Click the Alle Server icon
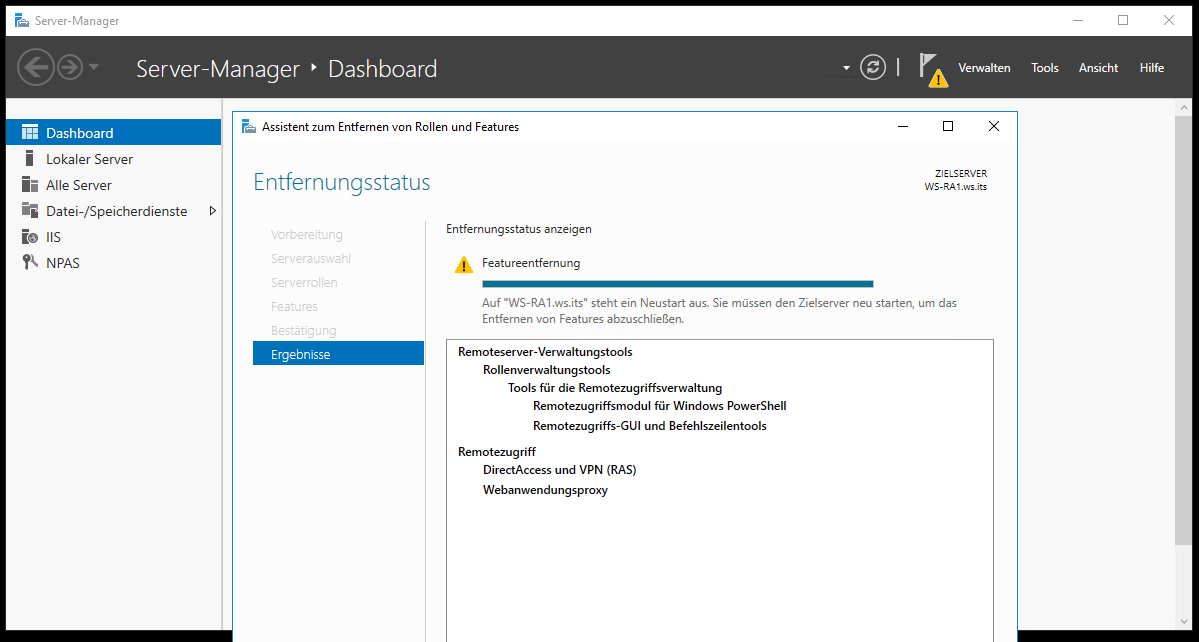The height and width of the screenshot is (642, 1199). tap(30, 185)
